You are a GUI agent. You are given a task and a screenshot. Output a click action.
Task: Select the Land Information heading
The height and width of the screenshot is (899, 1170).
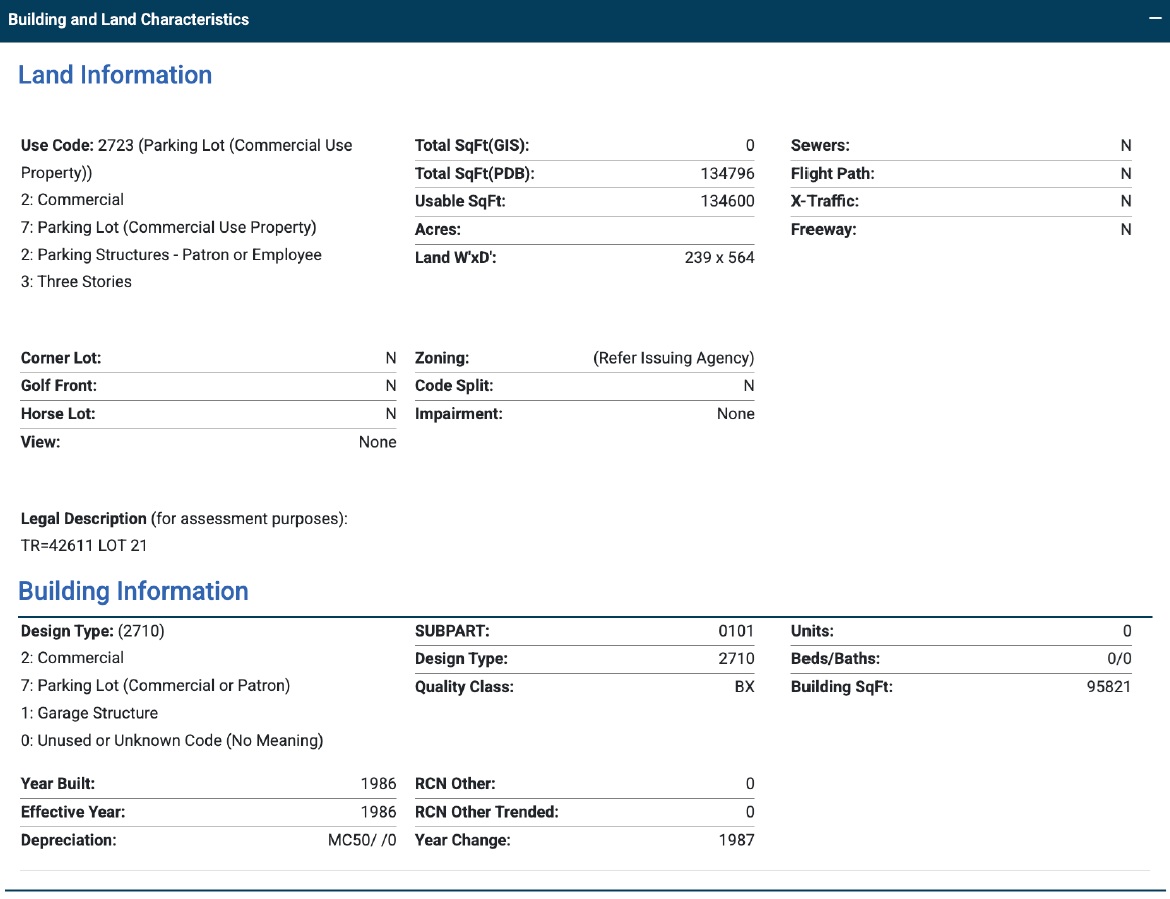[x=115, y=75]
